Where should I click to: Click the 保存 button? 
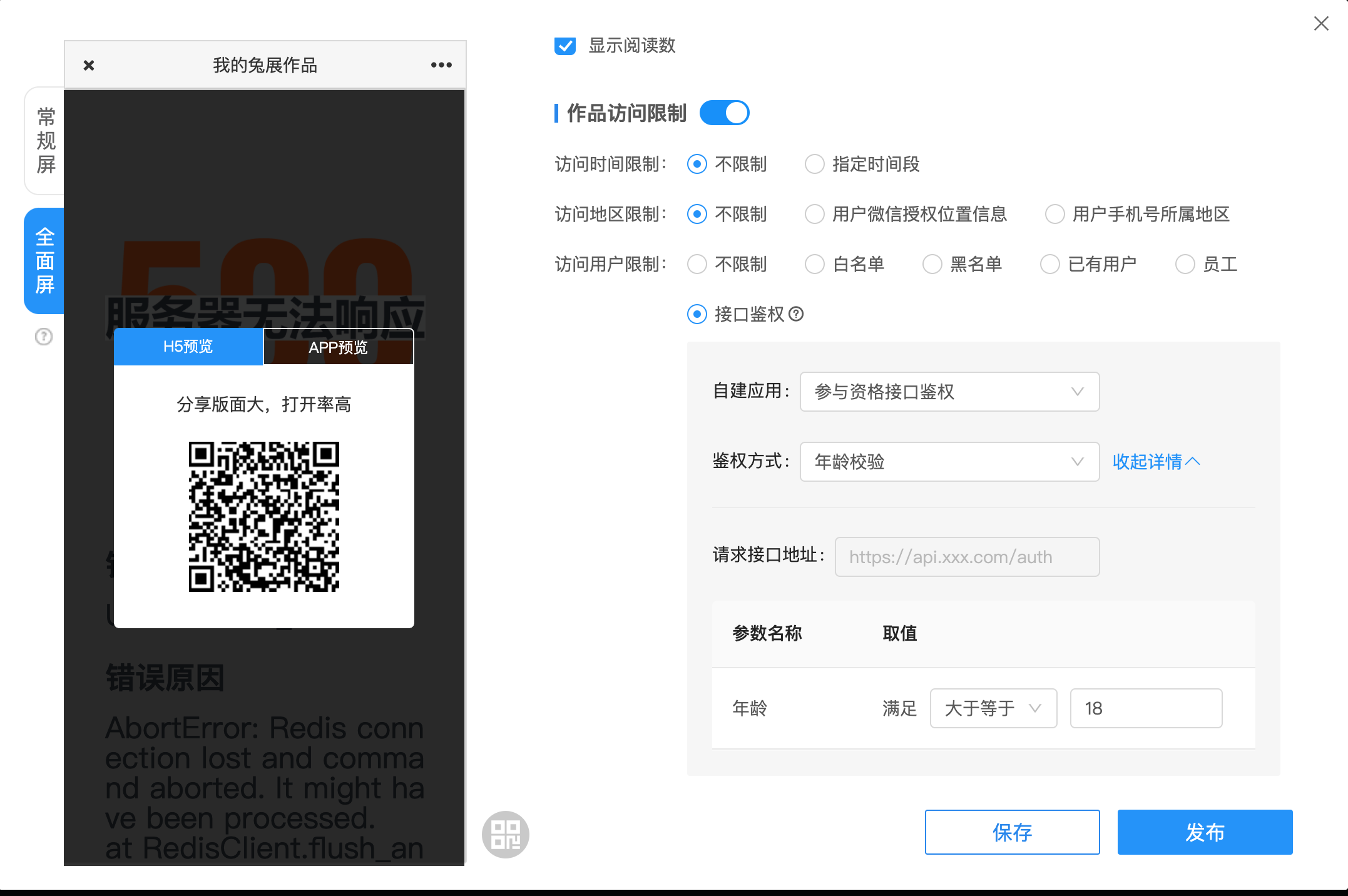(x=1012, y=832)
